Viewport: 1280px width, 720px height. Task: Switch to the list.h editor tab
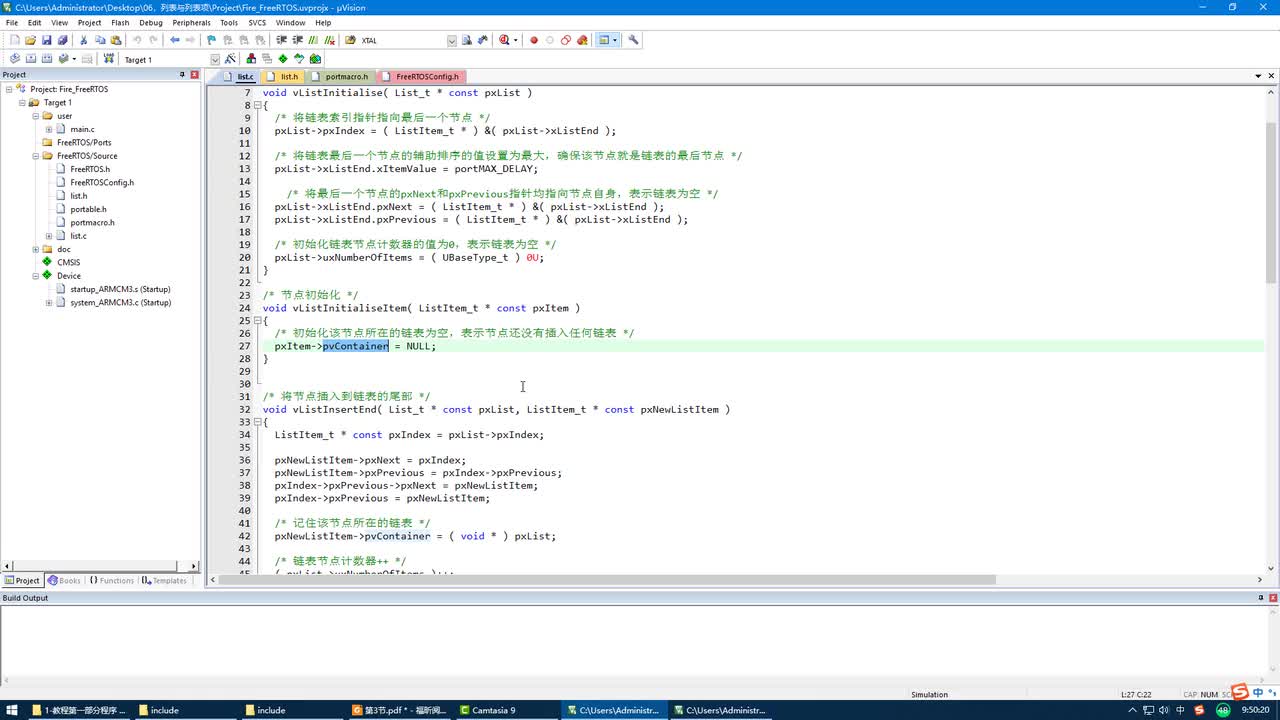[283, 76]
